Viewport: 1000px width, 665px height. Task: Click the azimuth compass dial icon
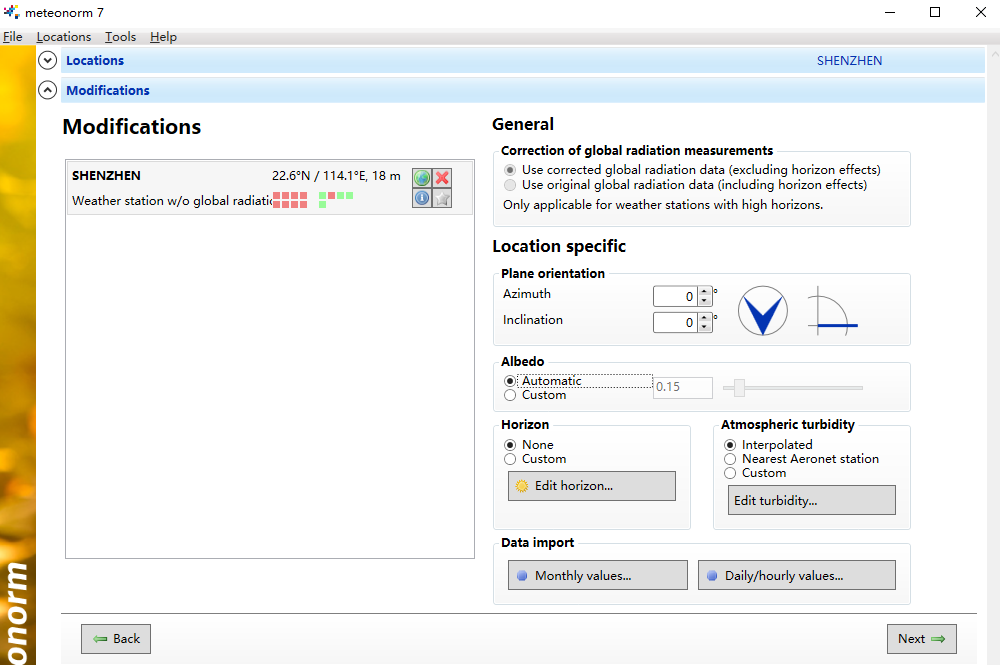click(x=763, y=310)
